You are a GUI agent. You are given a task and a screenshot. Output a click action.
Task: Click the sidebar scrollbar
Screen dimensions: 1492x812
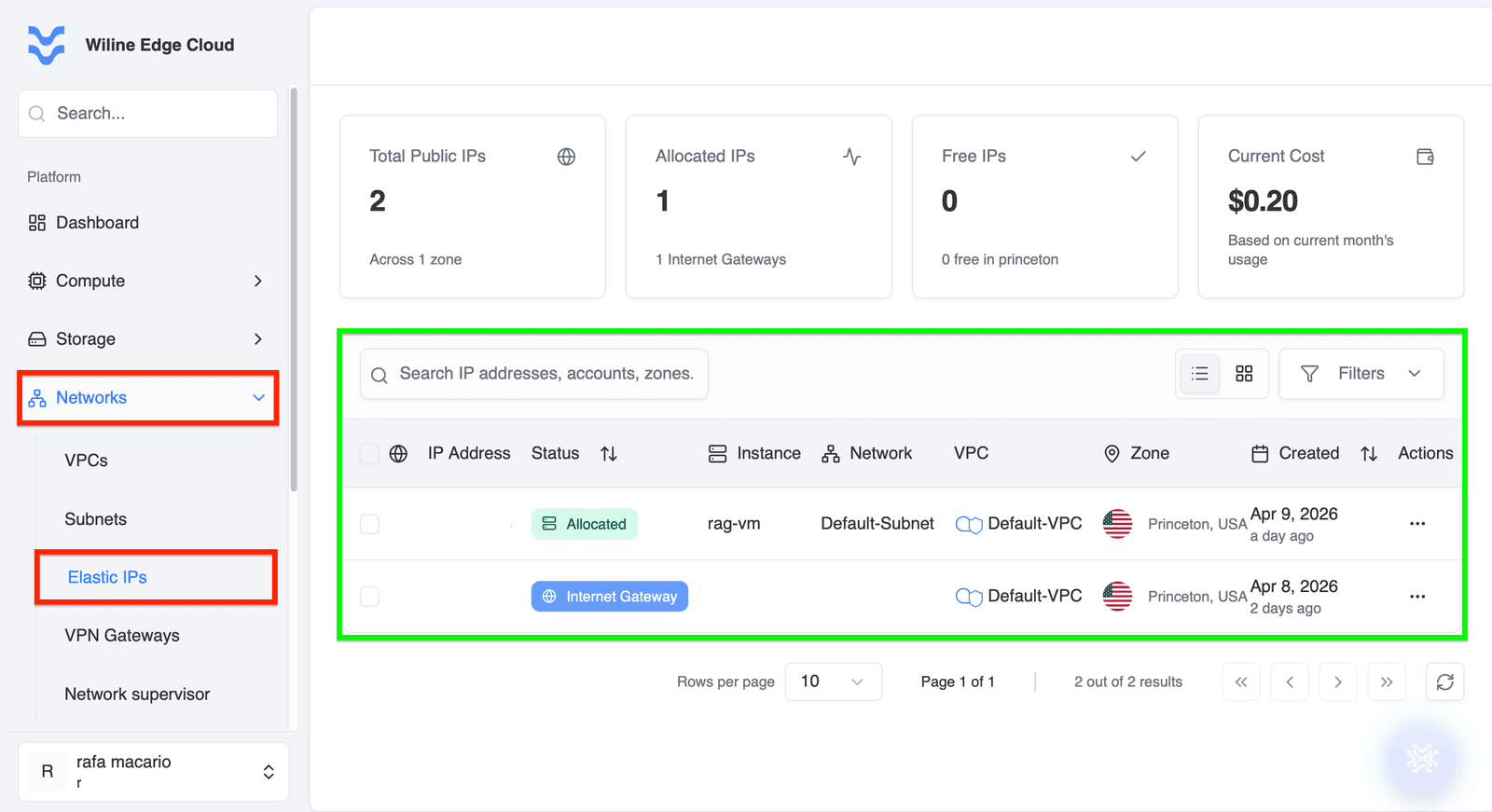[x=294, y=289]
